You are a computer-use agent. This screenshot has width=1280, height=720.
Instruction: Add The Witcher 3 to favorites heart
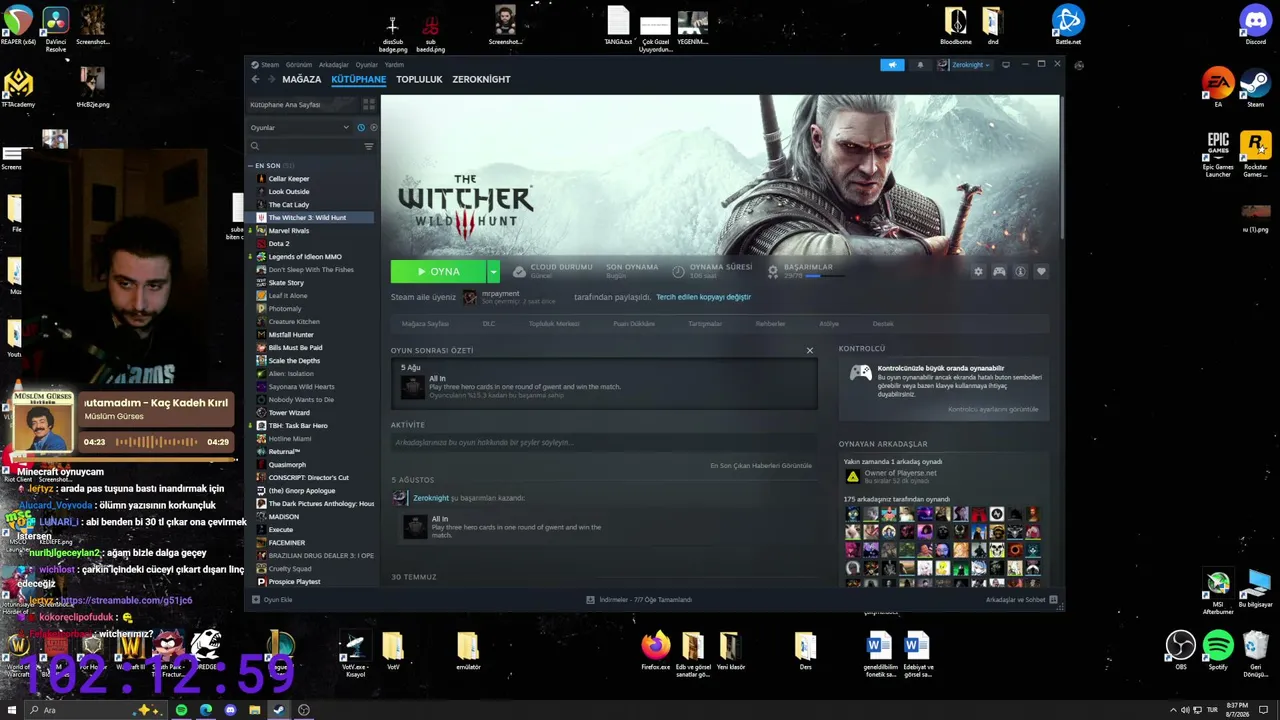coord(1041,271)
